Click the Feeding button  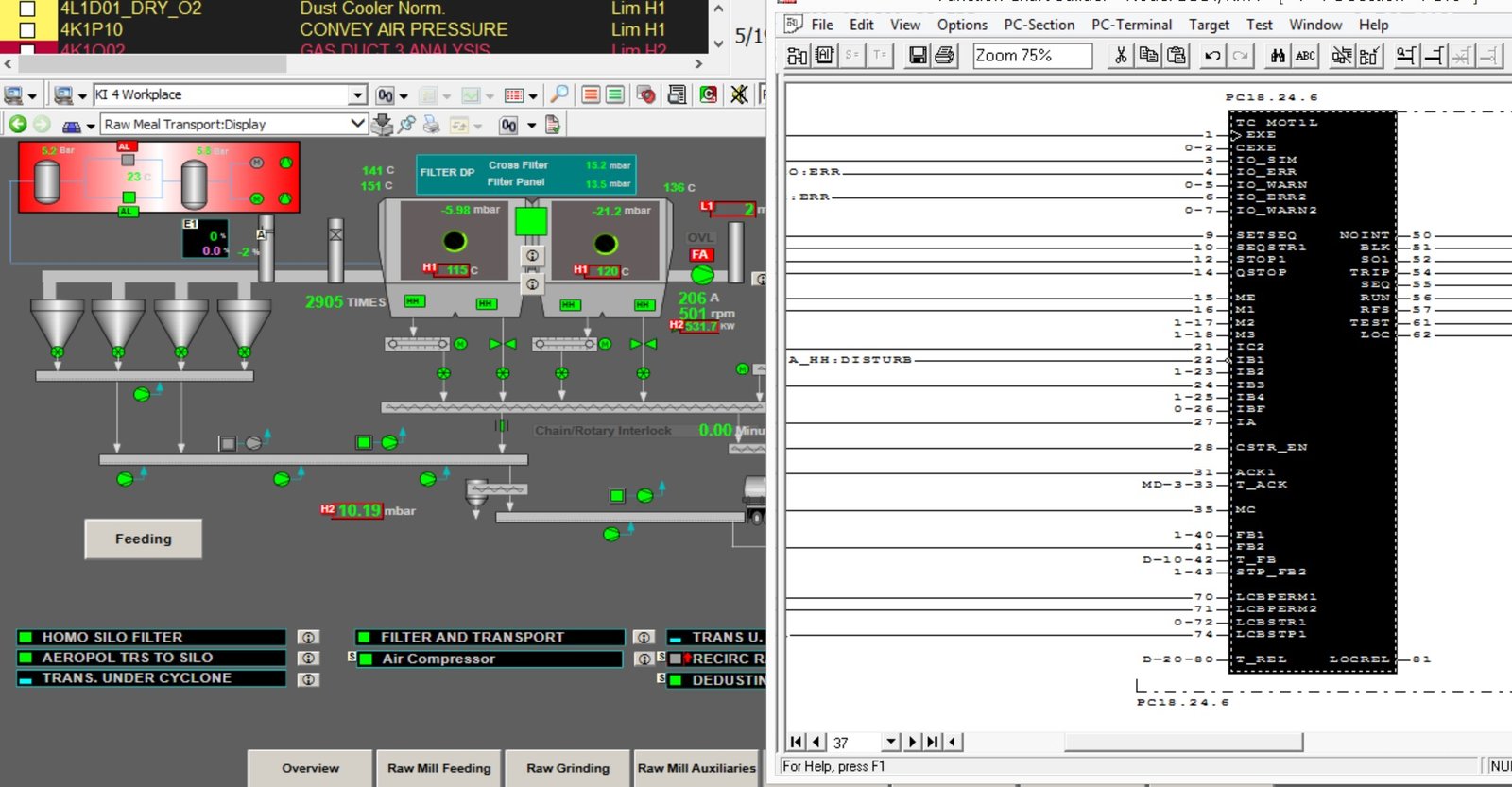click(x=144, y=539)
